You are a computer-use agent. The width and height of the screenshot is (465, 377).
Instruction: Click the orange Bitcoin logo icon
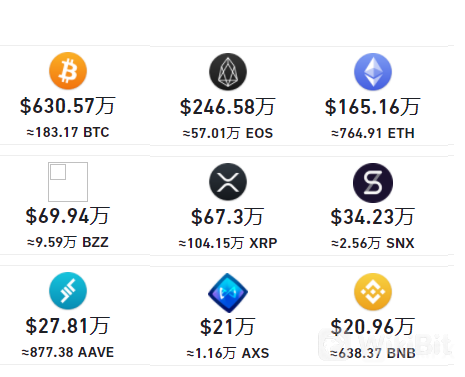coord(68,71)
